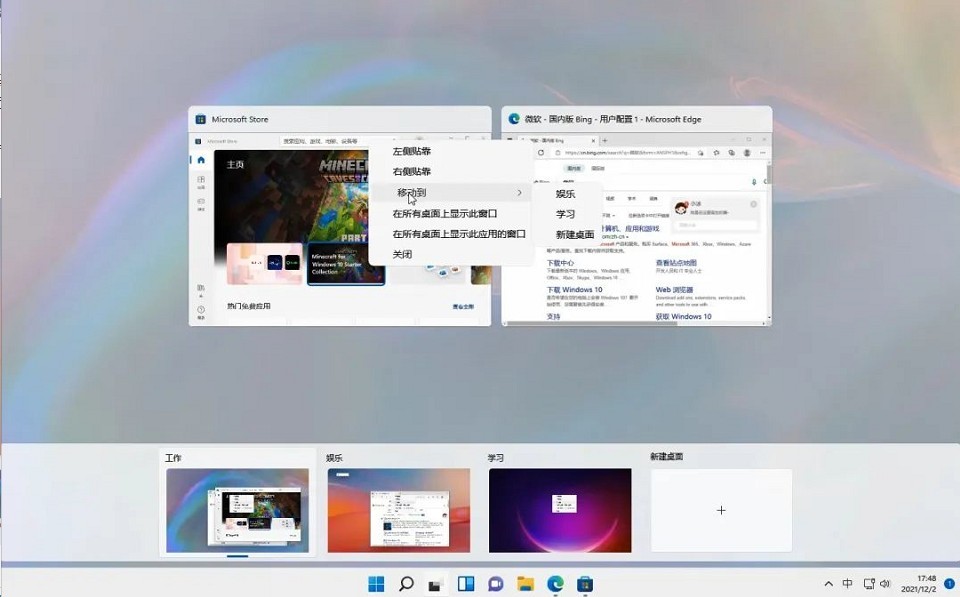Screen dimensions: 960x597
Task: Switch to the 工作 desktop thumbnail
Action: [238, 511]
